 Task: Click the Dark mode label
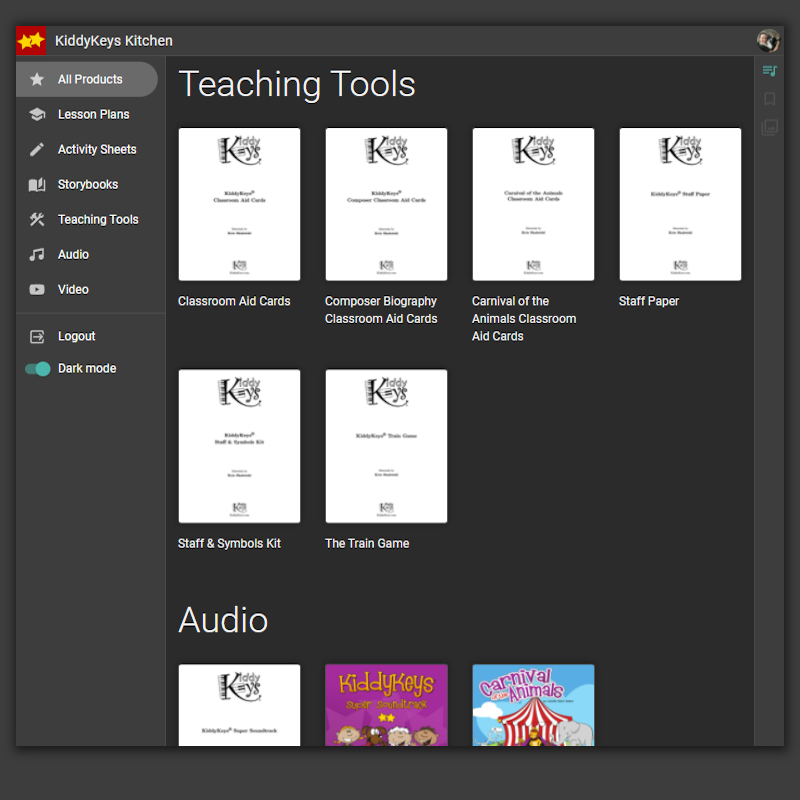87,368
